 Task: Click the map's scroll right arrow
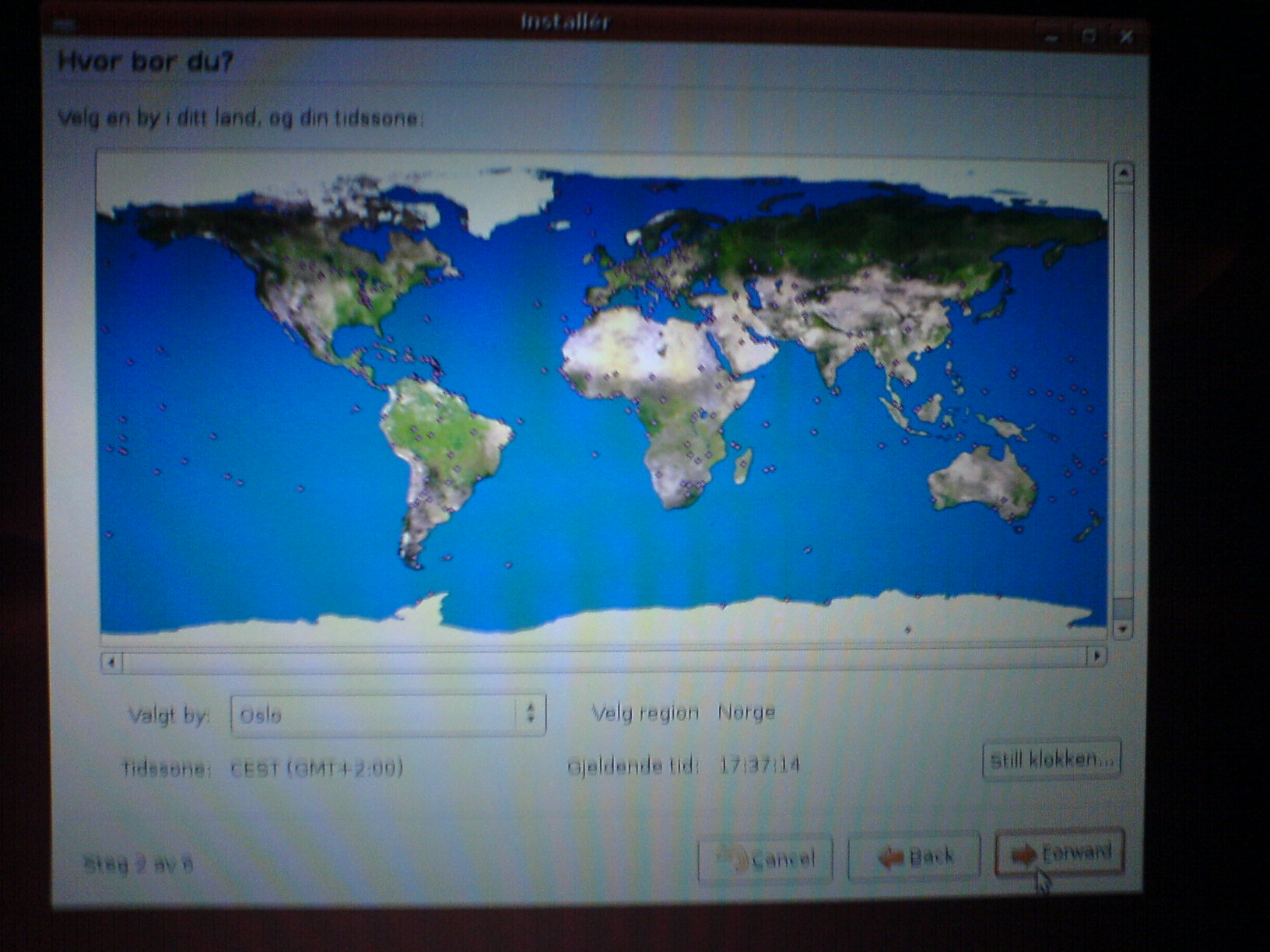[1096, 656]
